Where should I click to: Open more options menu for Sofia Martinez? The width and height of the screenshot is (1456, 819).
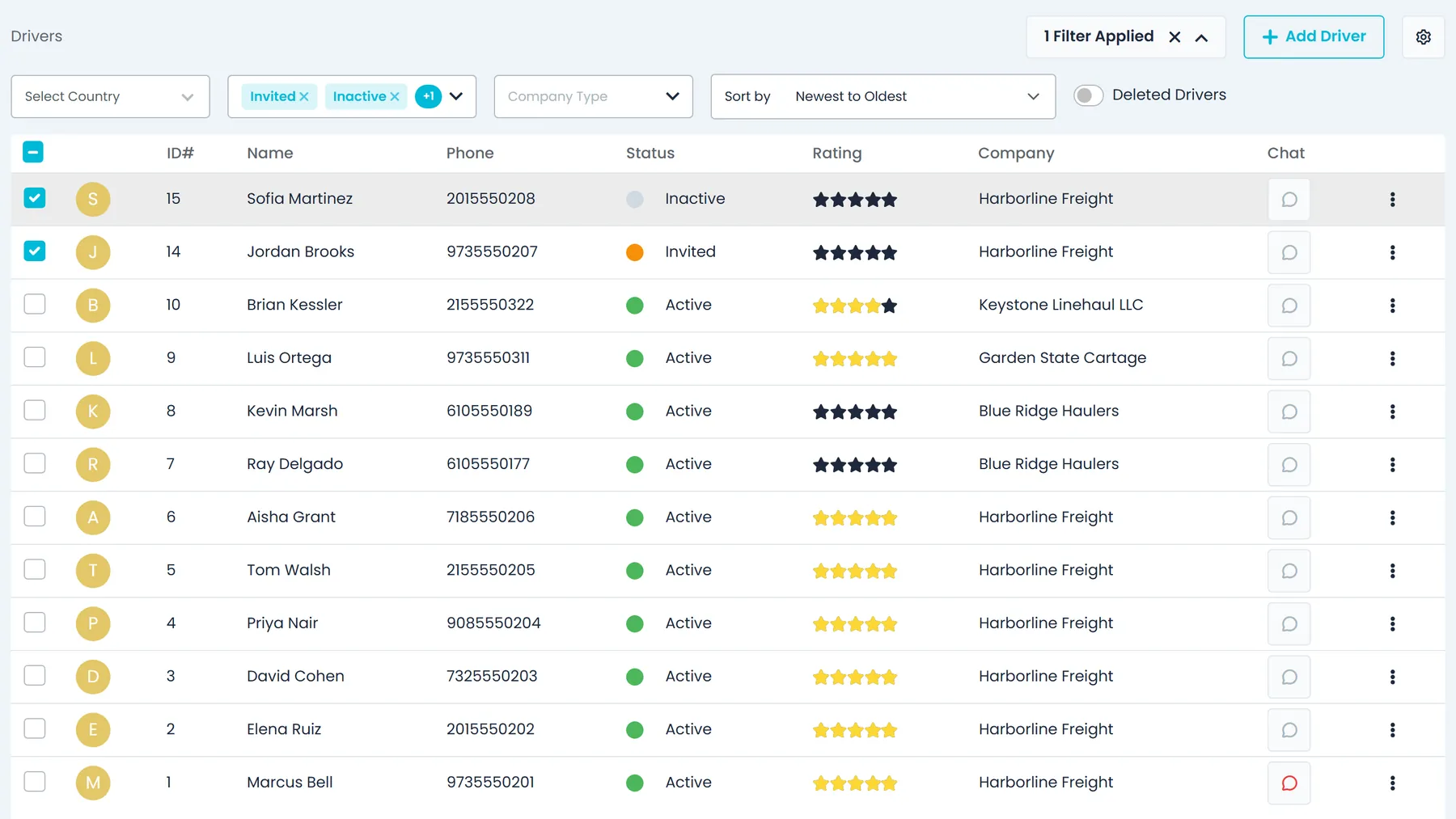[x=1392, y=199]
